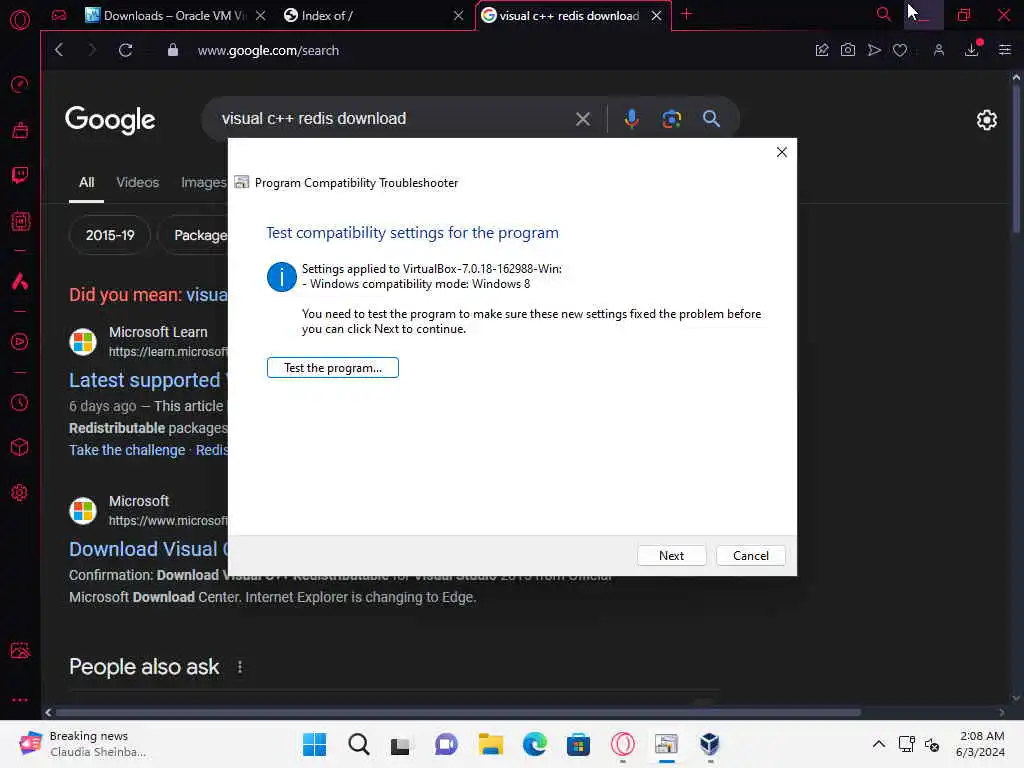
Task: Click the 2015-19 filter chip
Action: pos(110,235)
